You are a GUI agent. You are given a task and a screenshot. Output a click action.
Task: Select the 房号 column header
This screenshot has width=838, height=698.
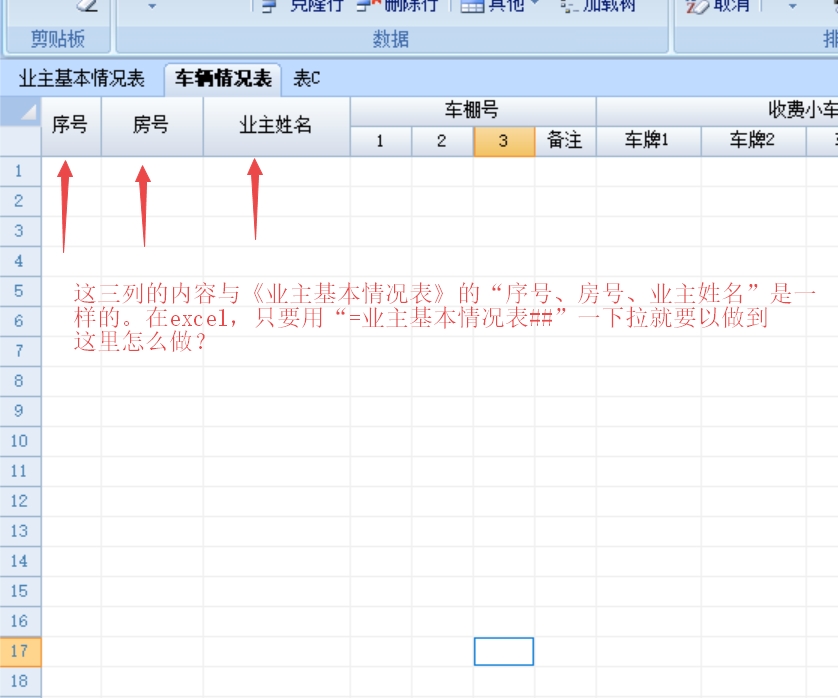tap(151, 126)
